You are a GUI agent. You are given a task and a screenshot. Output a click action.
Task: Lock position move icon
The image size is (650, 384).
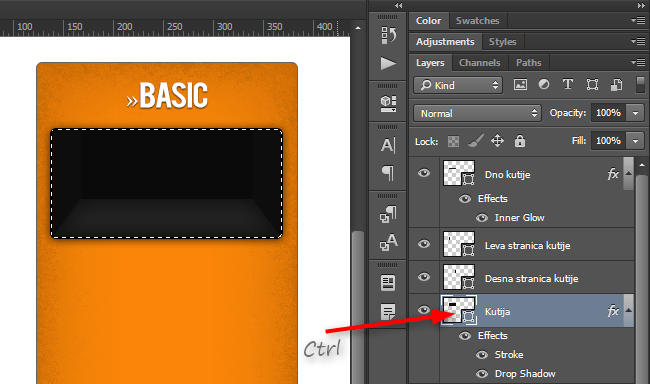pyautogui.click(x=497, y=141)
